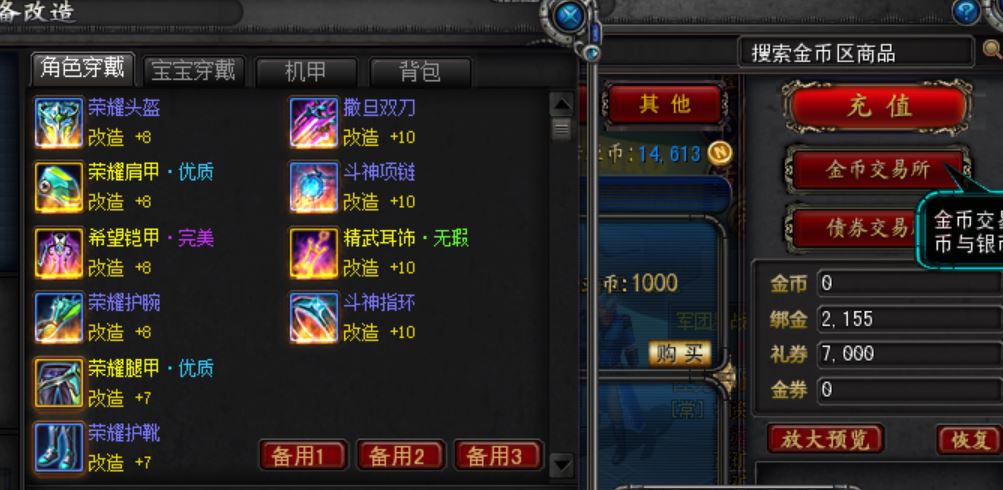
Task: Choose the 荣耀护腕 bracer icon
Action: pos(59,318)
